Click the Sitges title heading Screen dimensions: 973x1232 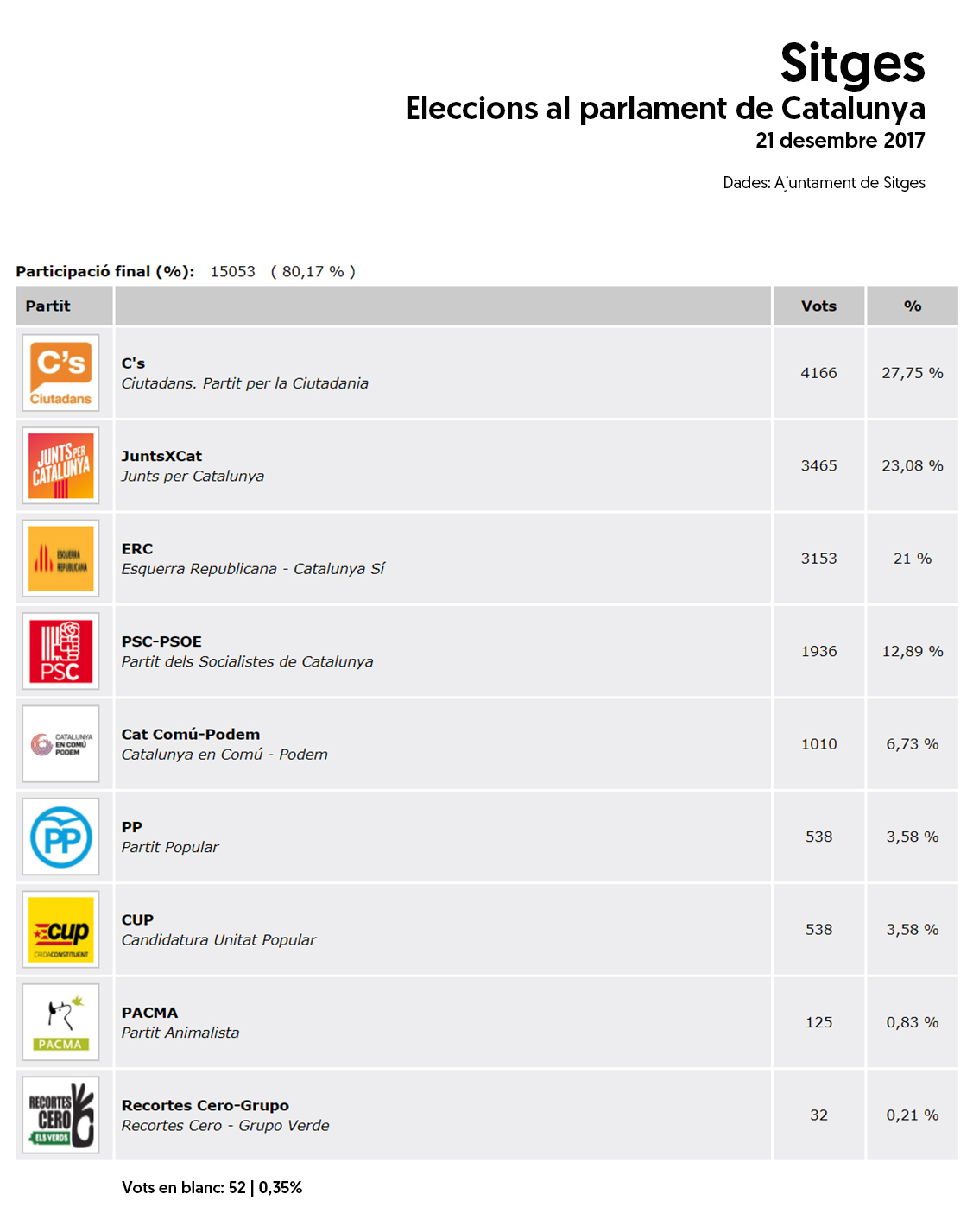point(852,64)
